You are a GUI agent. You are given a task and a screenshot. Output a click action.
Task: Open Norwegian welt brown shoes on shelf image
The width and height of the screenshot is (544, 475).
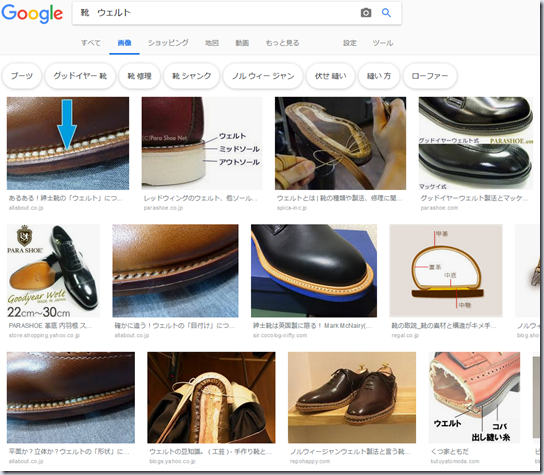point(352,398)
